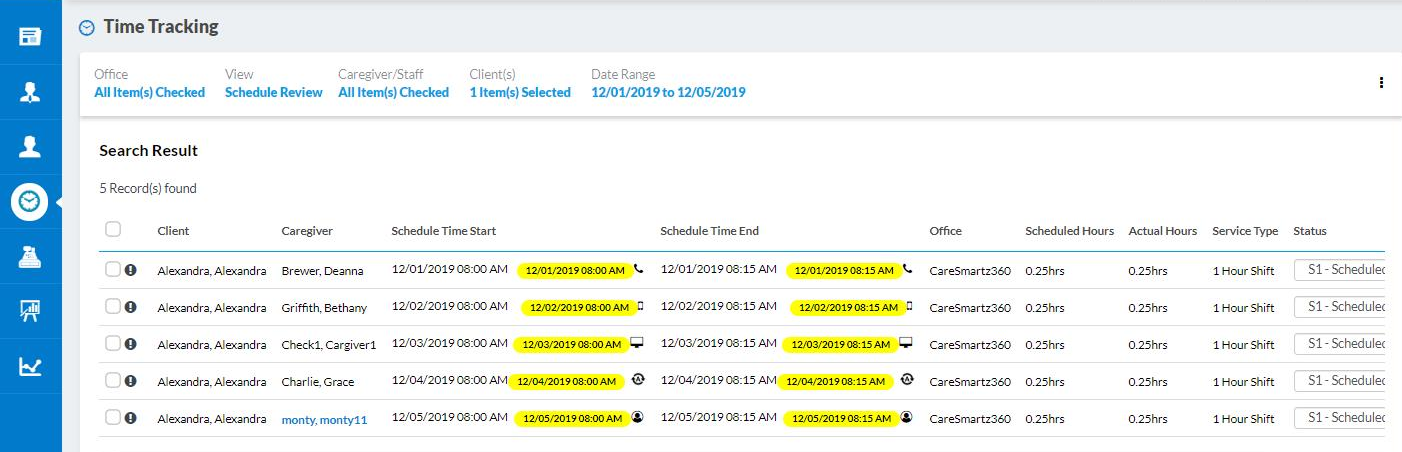Open the vertical three-dot options menu
Screen dimensions: 1402x452
click(x=1381, y=83)
